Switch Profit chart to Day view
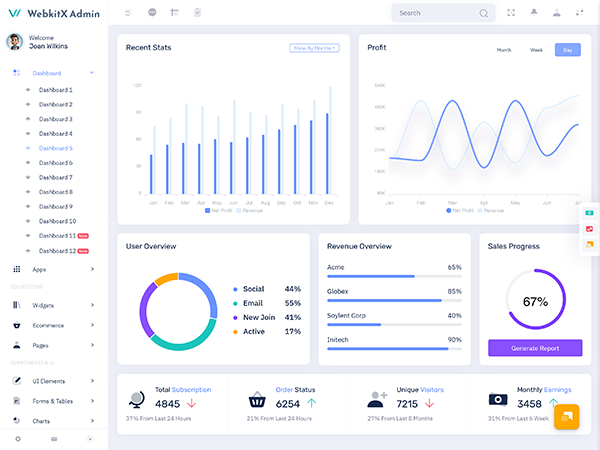The image size is (600, 450). [567, 50]
